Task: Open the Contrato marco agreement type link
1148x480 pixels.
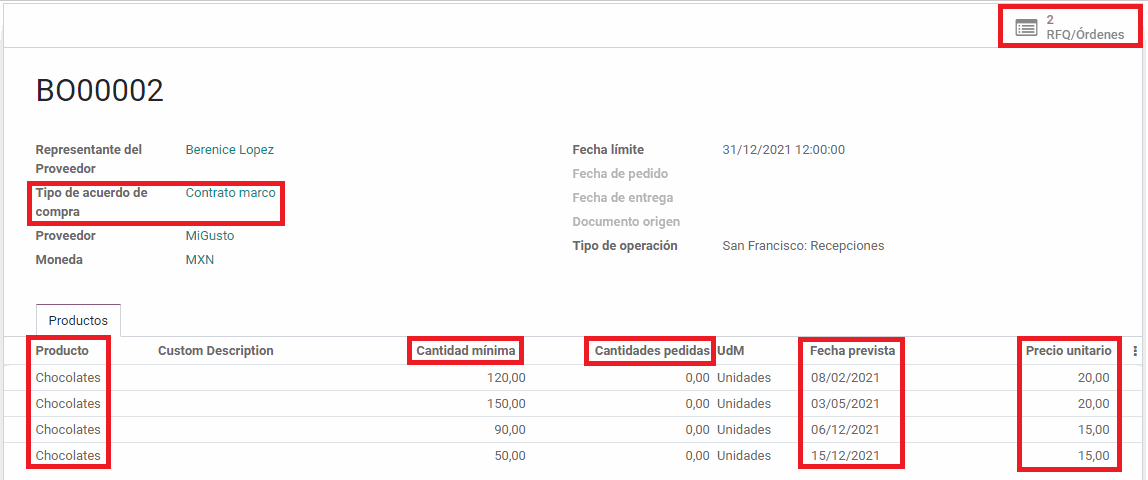Action: coord(230,193)
